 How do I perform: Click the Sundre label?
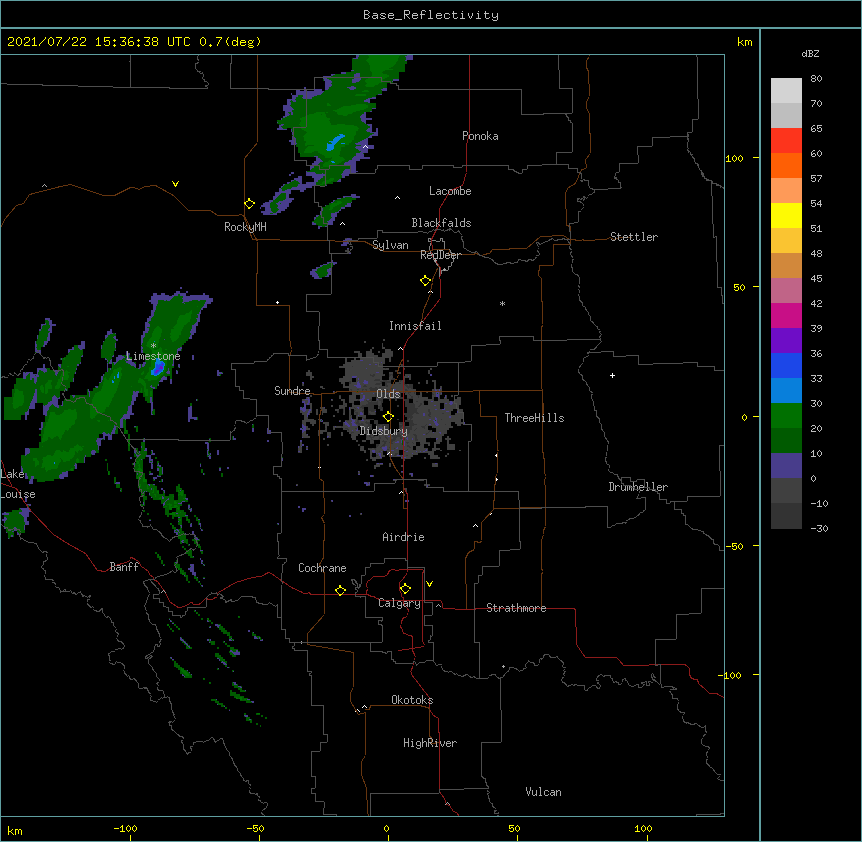[292, 391]
